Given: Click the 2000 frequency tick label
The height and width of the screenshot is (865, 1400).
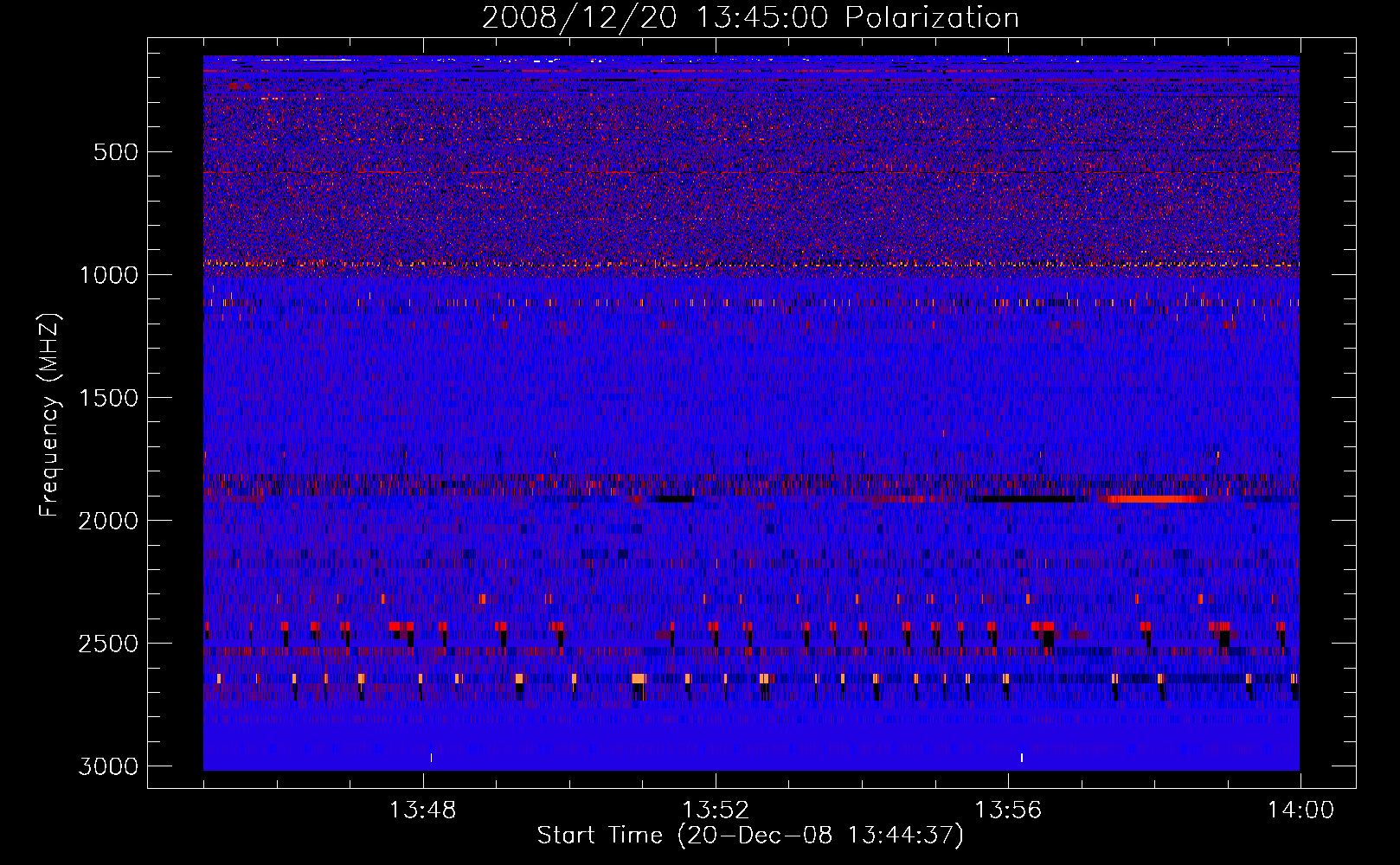Looking at the screenshot, I should 108,521.
